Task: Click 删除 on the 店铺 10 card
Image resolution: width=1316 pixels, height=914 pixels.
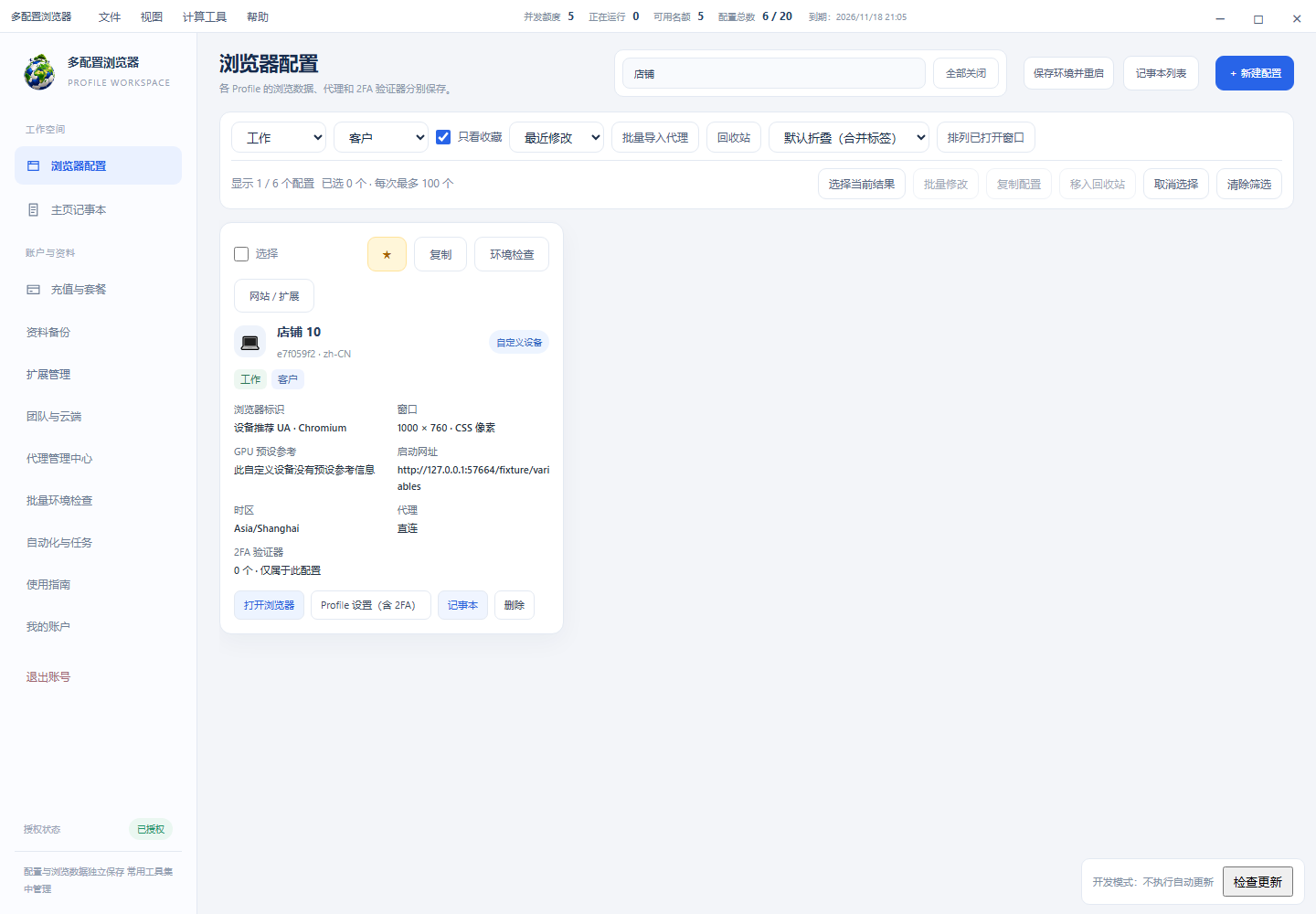Action: [515, 605]
